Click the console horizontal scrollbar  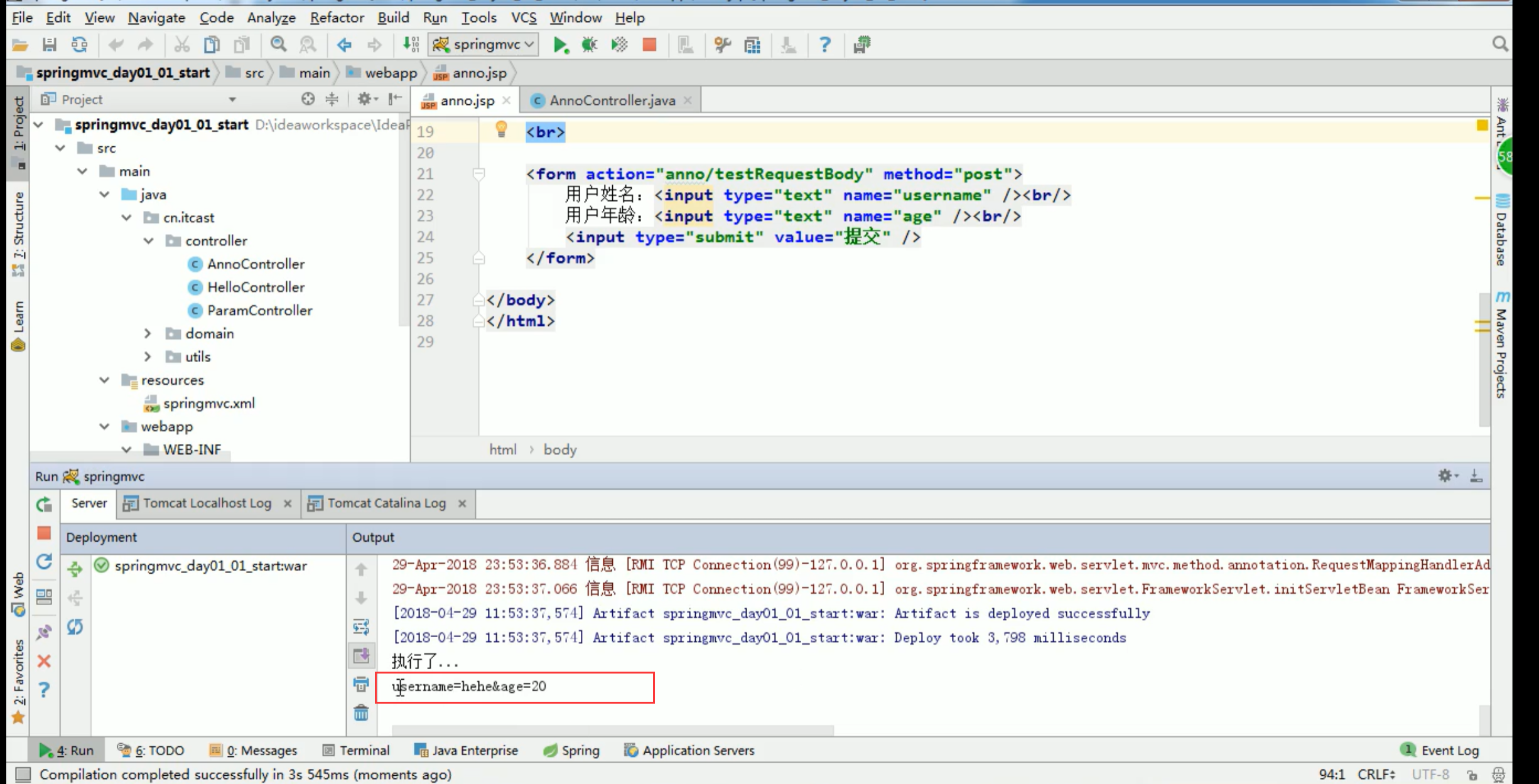coord(612,730)
